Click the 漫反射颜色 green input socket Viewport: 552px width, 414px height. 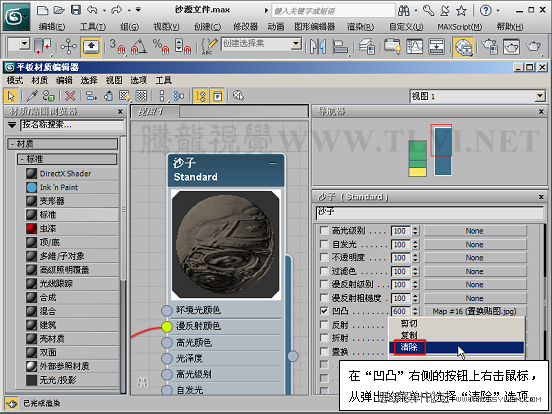(x=167, y=327)
